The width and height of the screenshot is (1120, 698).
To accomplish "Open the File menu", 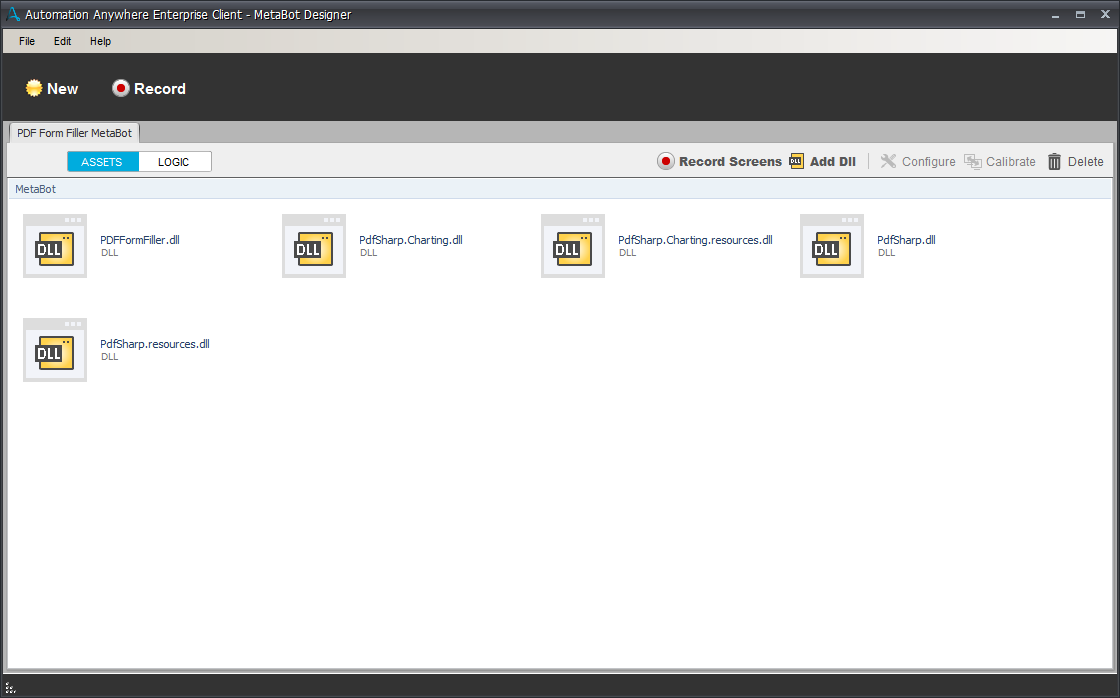I will 27,41.
